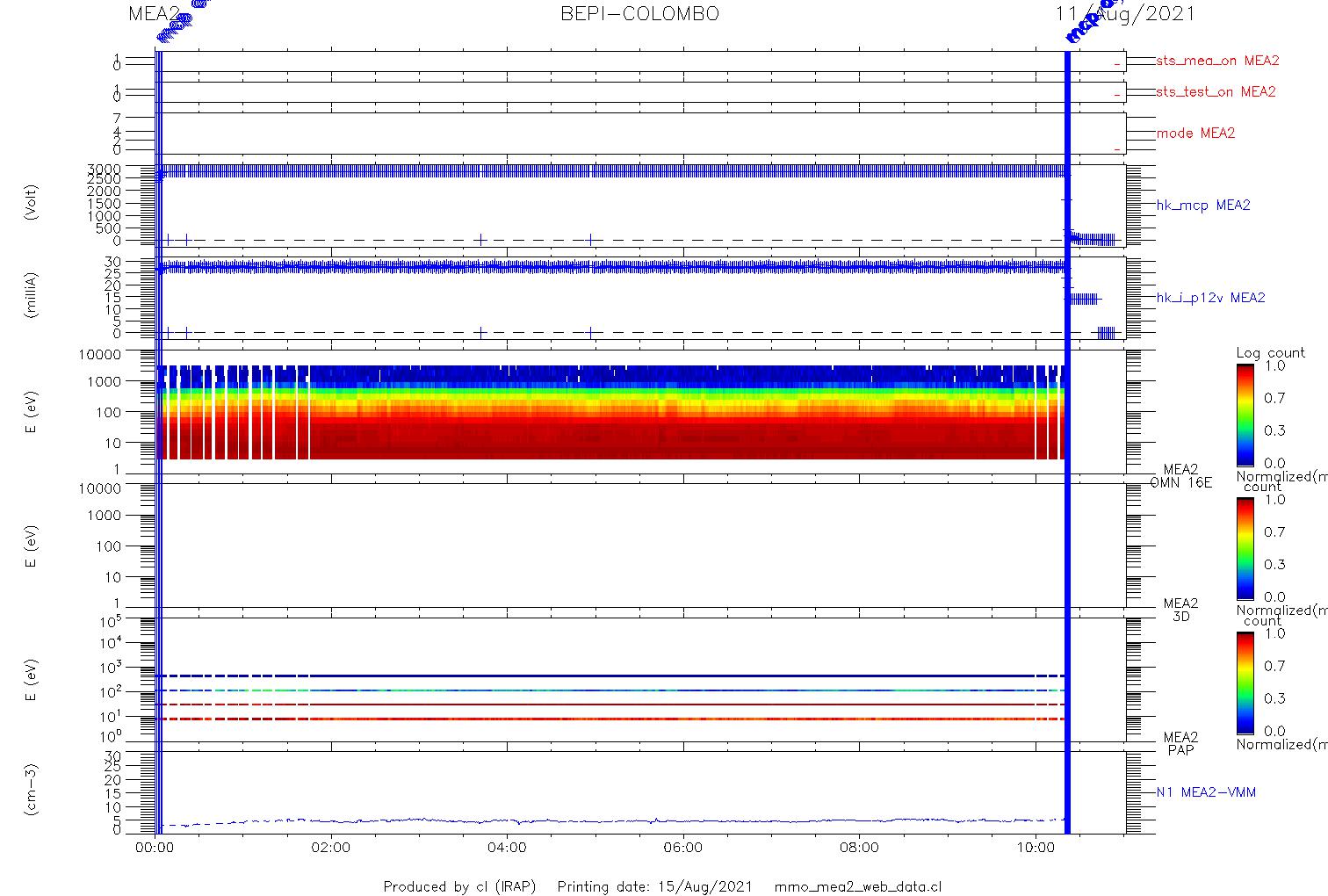Click the empty MEA2 3D spectrogram panel
The width and height of the screenshot is (1328, 896).
click(640, 546)
